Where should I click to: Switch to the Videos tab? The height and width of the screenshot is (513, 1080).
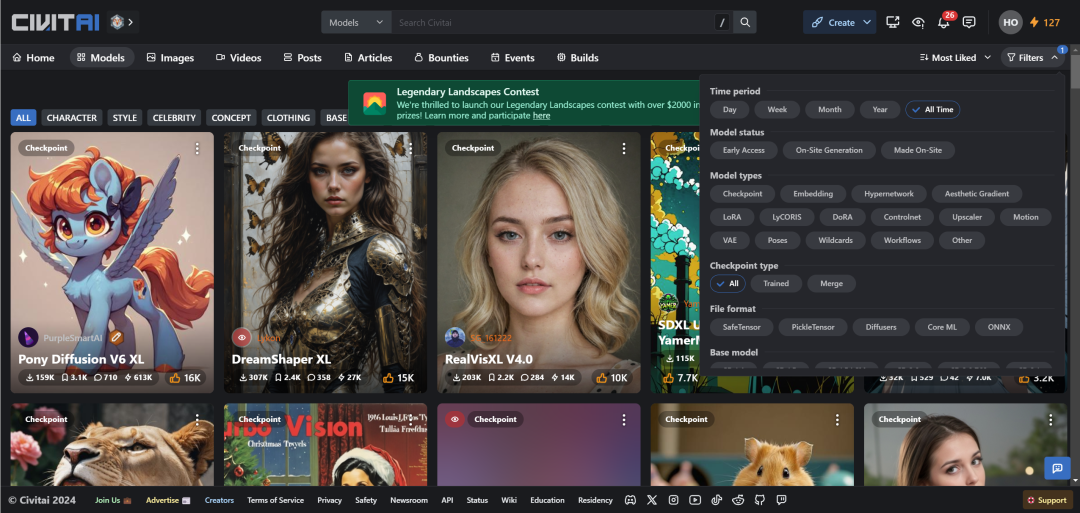[x=238, y=58]
